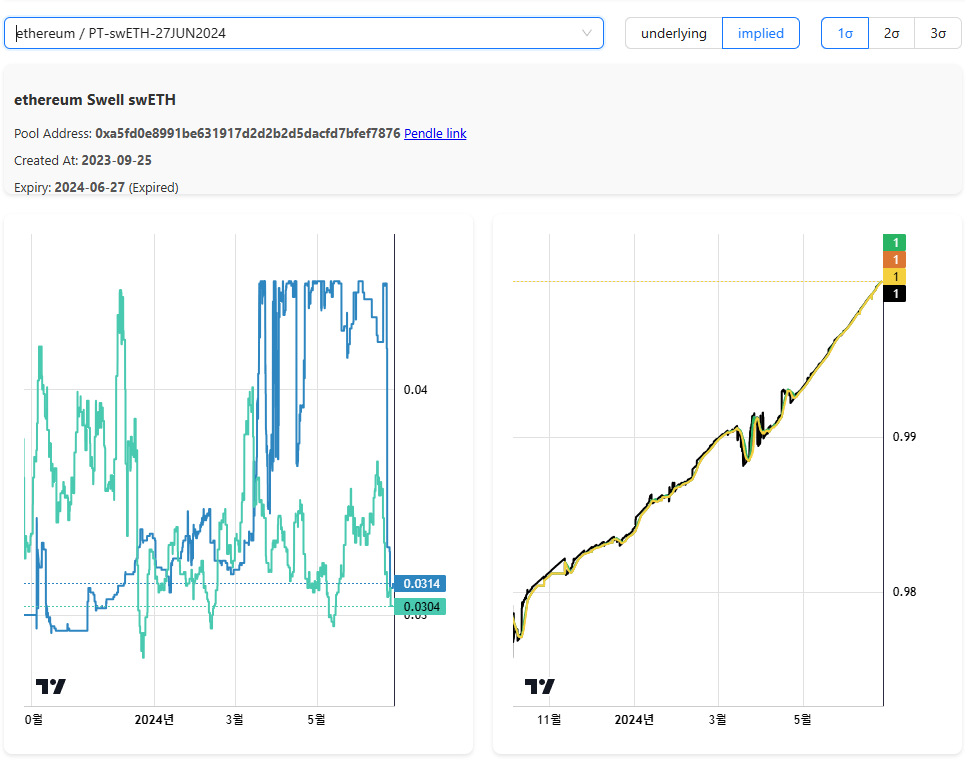The height and width of the screenshot is (760, 965).
Task: Choose the 1σ band setting
Action: pos(845,33)
